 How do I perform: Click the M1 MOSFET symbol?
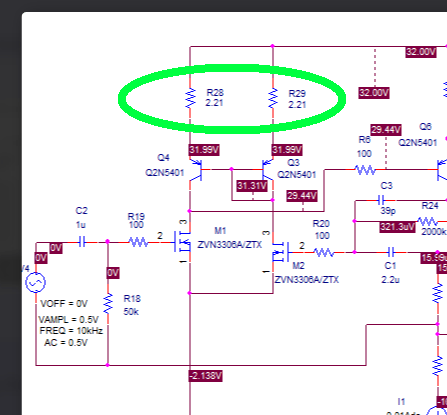(x=182, y=242)
